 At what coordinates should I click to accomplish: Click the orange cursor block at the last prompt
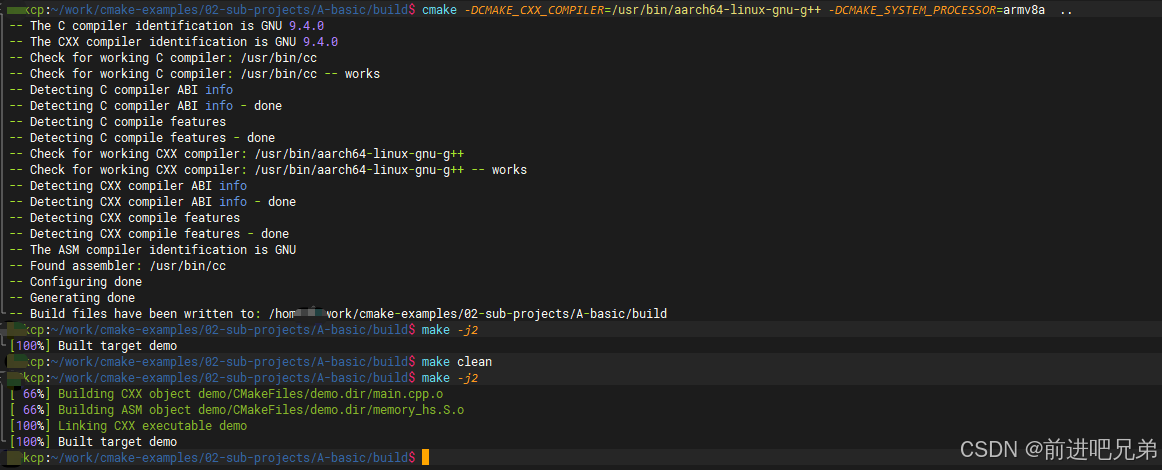(x=425, y=457)
